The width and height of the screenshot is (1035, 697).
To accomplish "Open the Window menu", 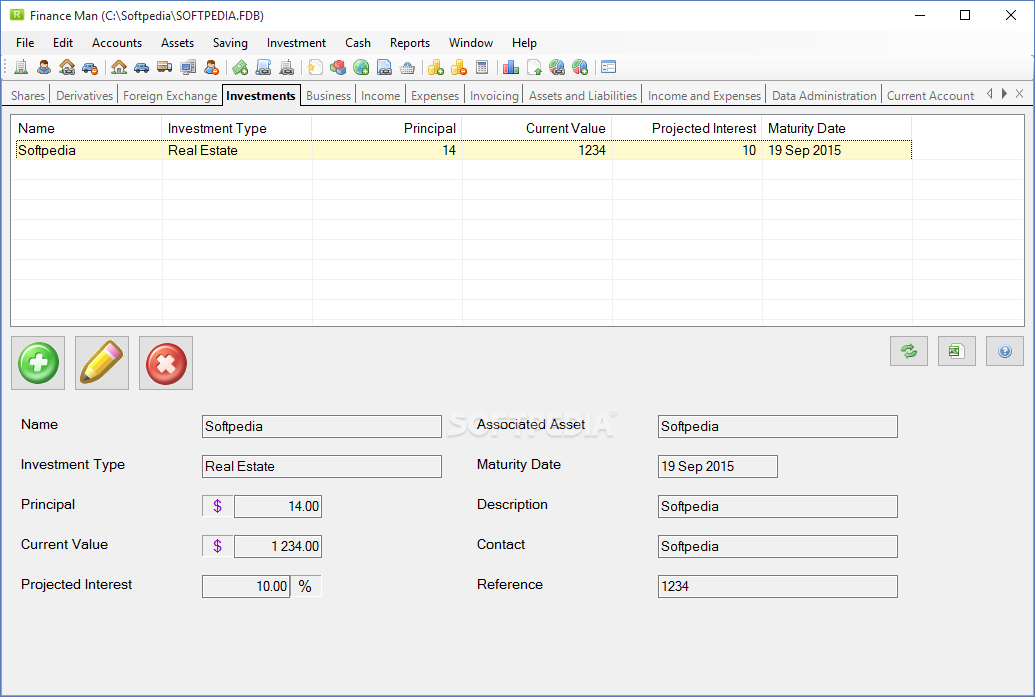I will (x=471, y=43).
